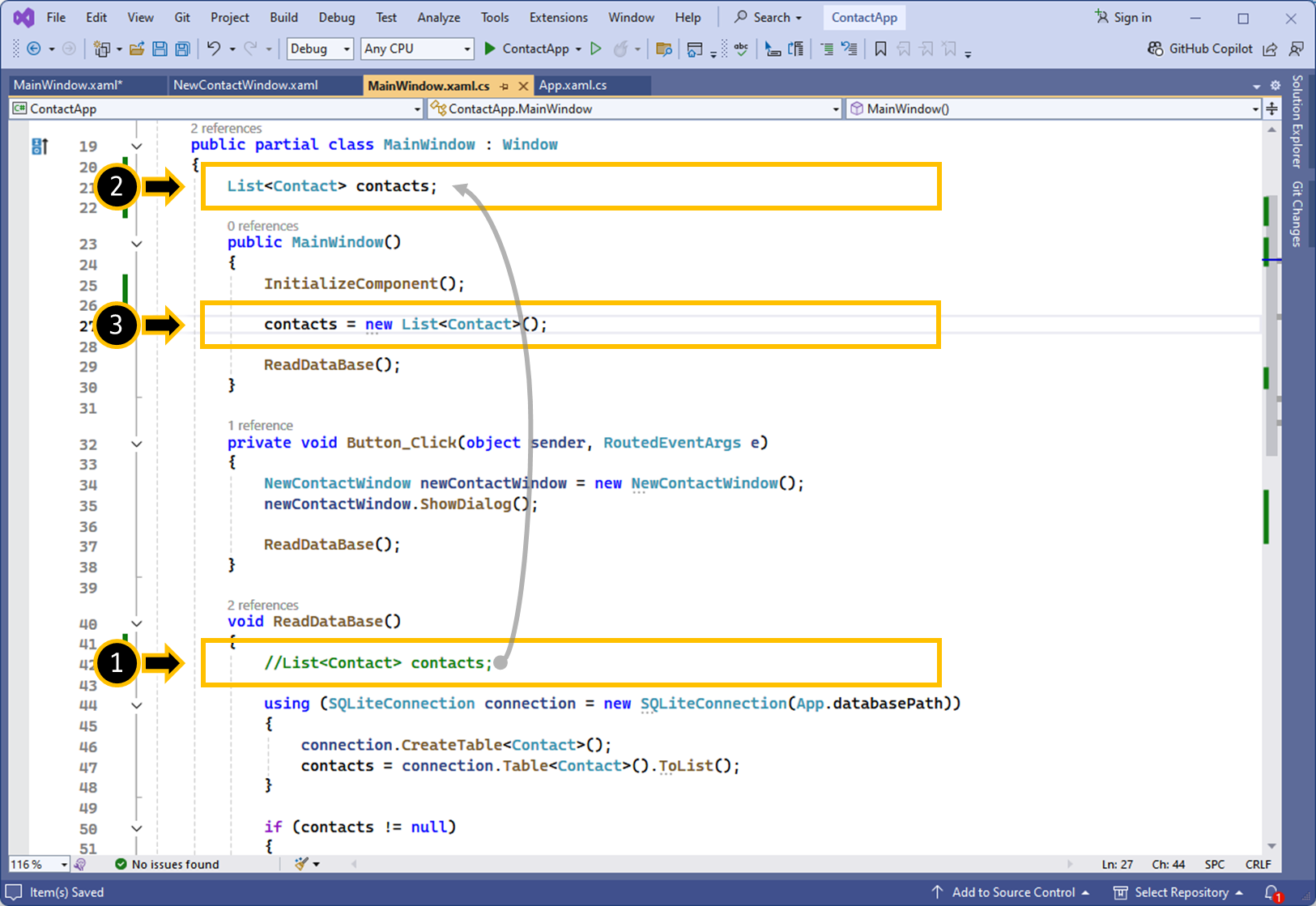
Task: Click the Save All double-disk icon
Action: [182, 49]
